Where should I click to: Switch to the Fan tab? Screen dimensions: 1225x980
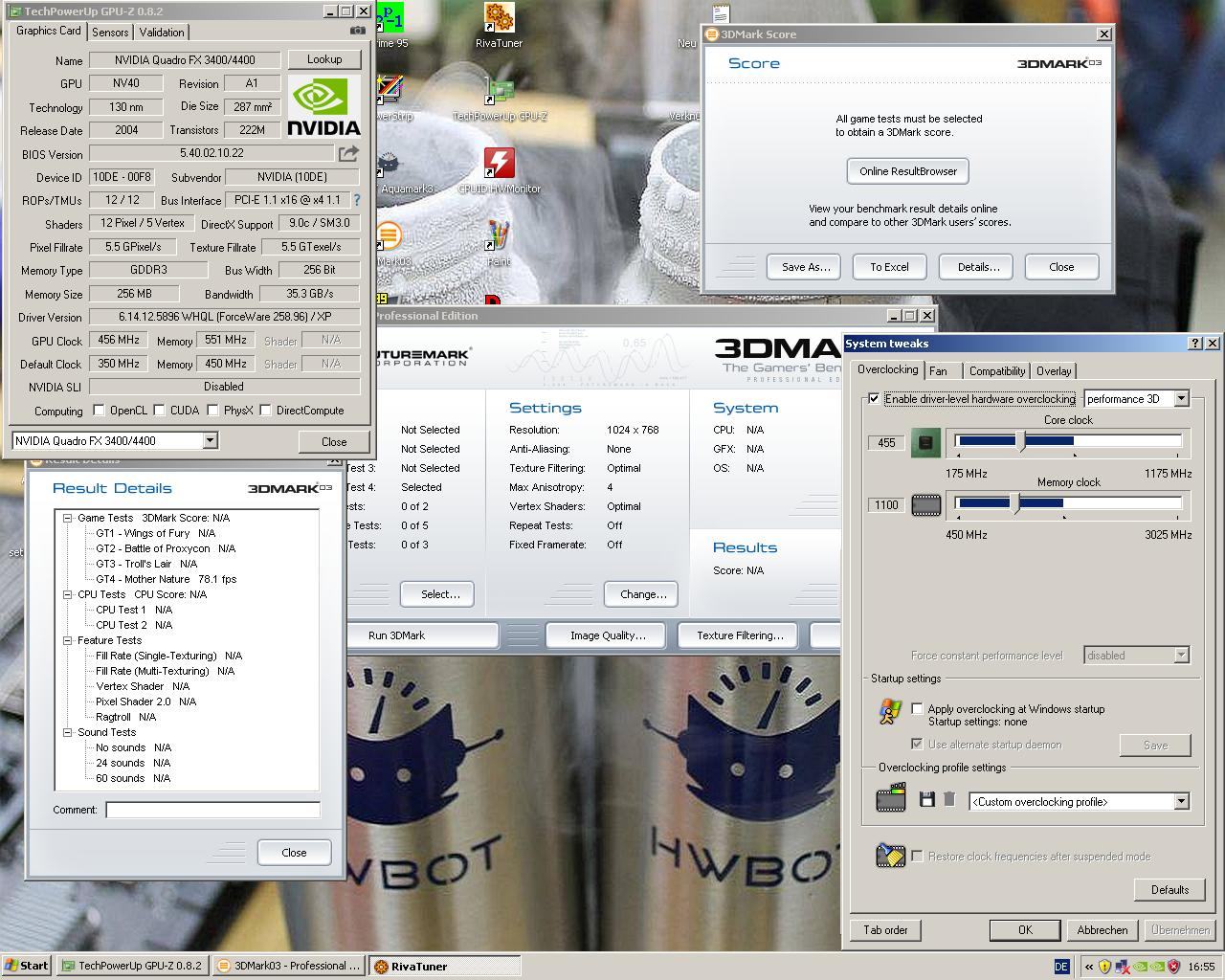click(x=938, y=371)
